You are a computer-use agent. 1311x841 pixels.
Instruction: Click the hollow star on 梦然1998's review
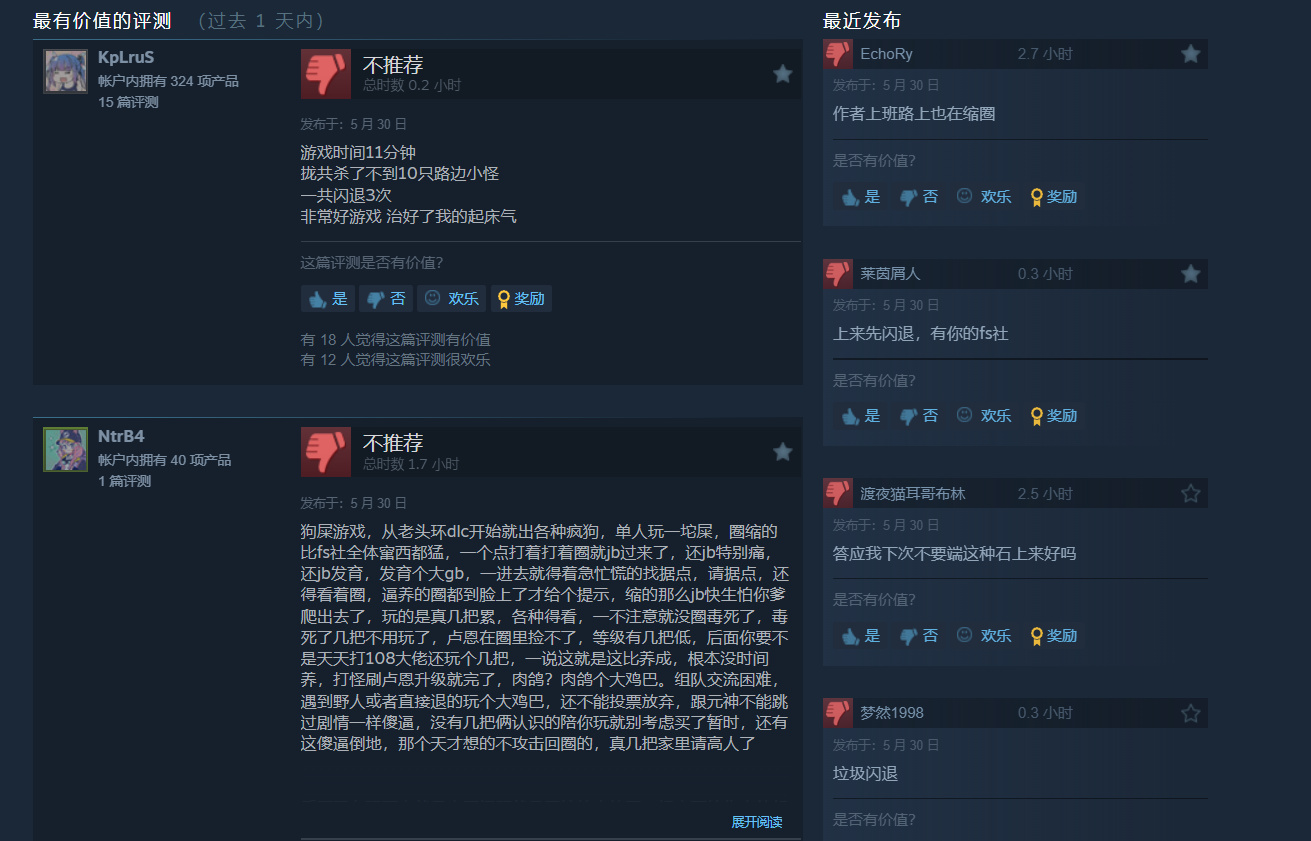click(x=1190, y=713)
